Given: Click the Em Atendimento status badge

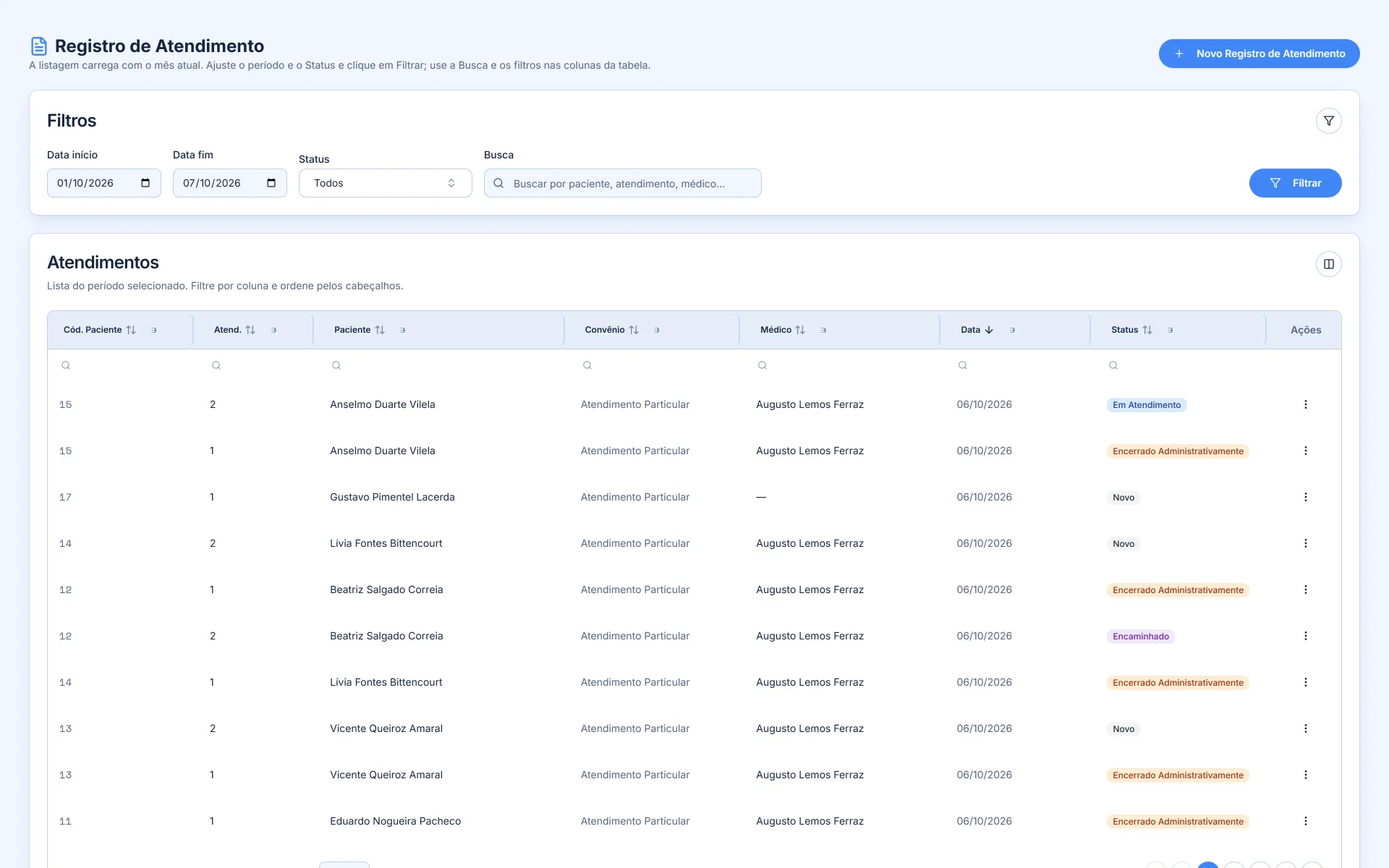Looking at the screenshot, I should (x=1147, y=405).
